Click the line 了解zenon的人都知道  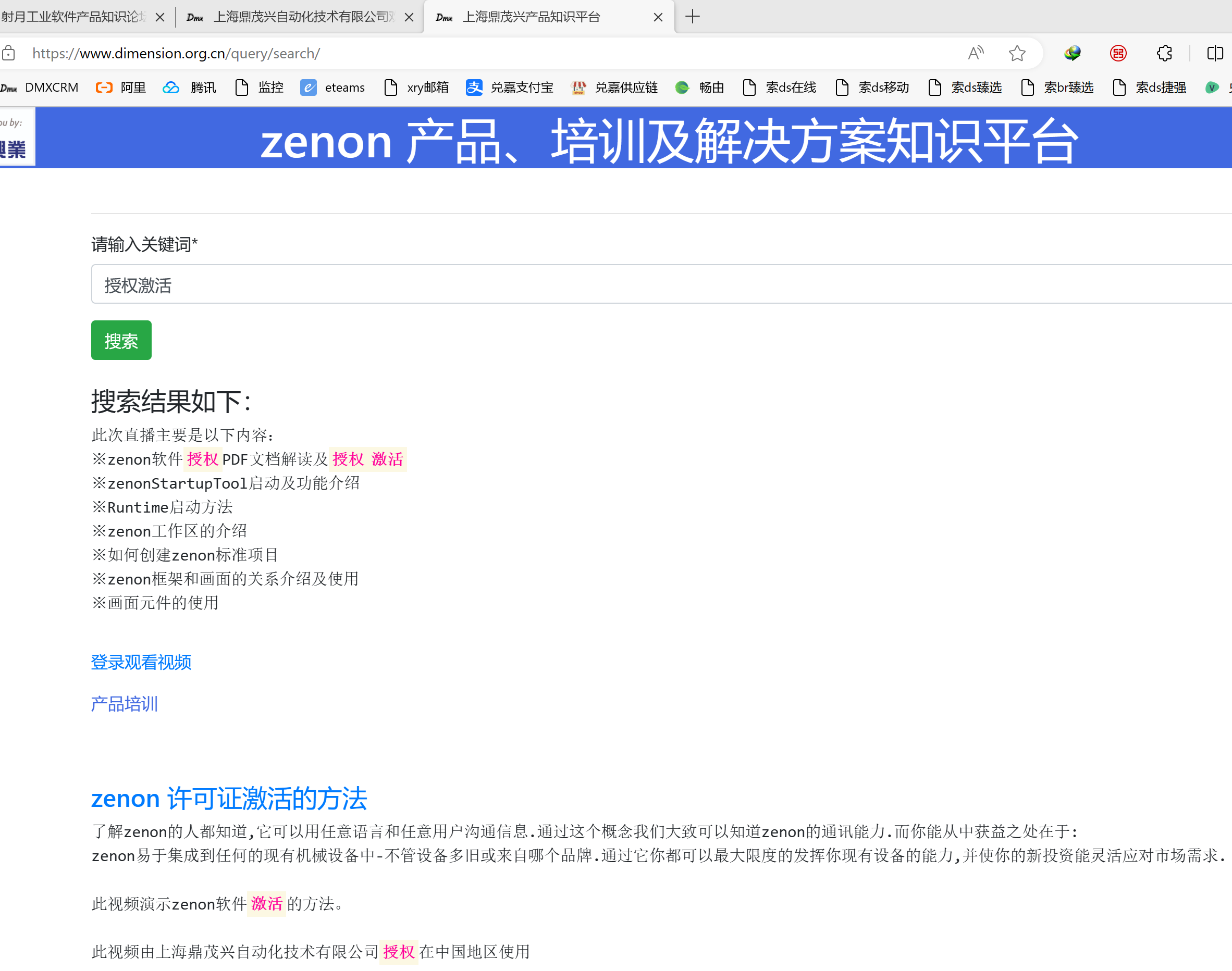(x=585, y=832)
